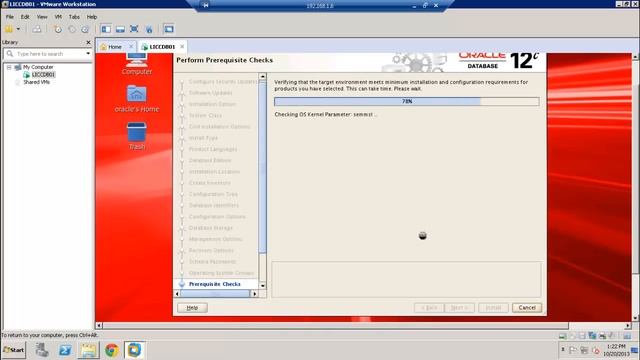Enter full screen mode via toolbar icon
Image resolution: width=640 pixels, height=360 pixels.
[x=134, y=29]
